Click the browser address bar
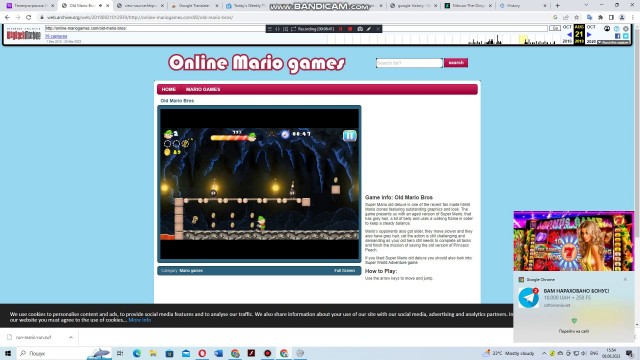640x360 pixels. pyautogui.click(x=298, y=18)
